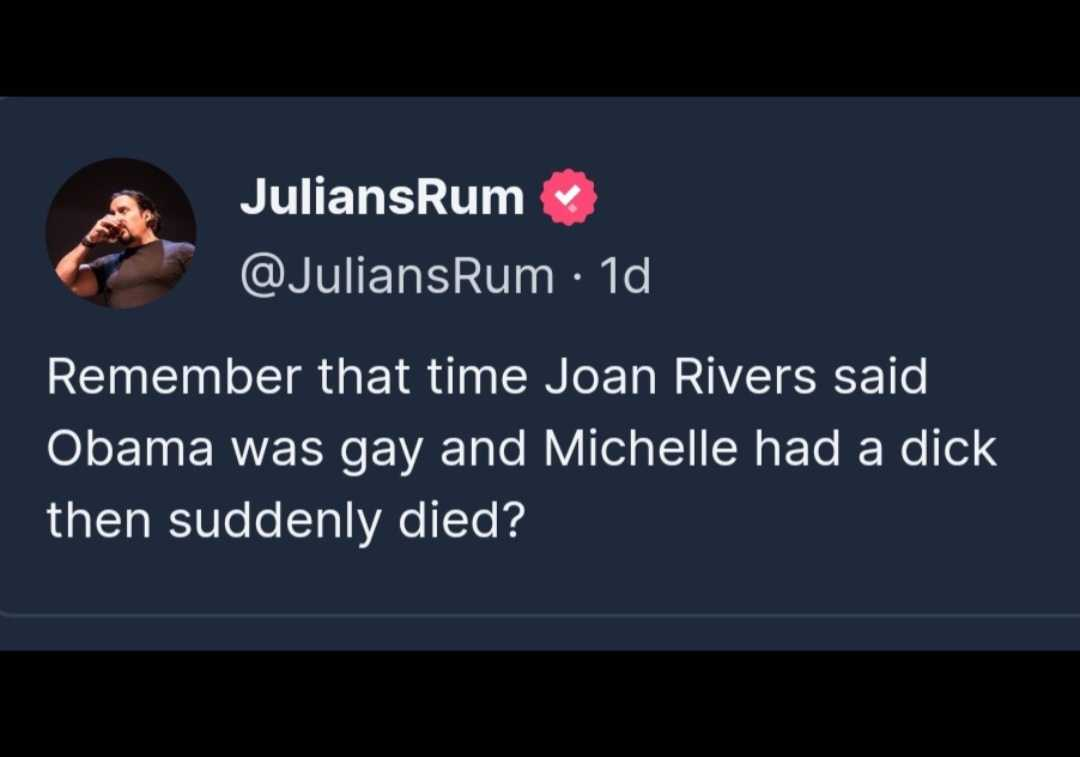This screenshot has width=1080, height=757.
Task: Click the black bar below the post card
Action: click(540, 705)
